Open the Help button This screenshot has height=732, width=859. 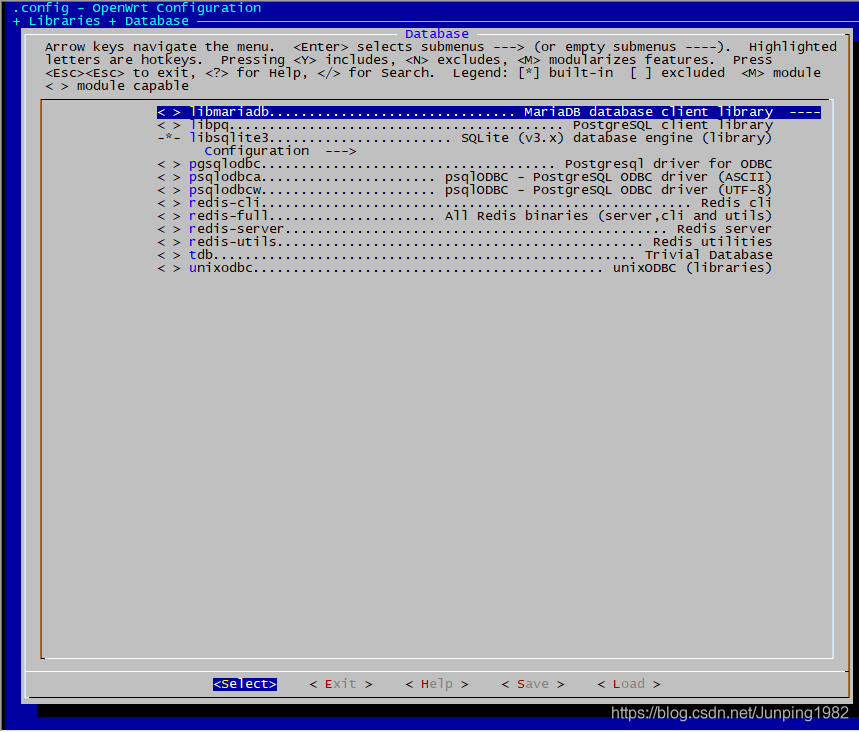coord(437,685)
